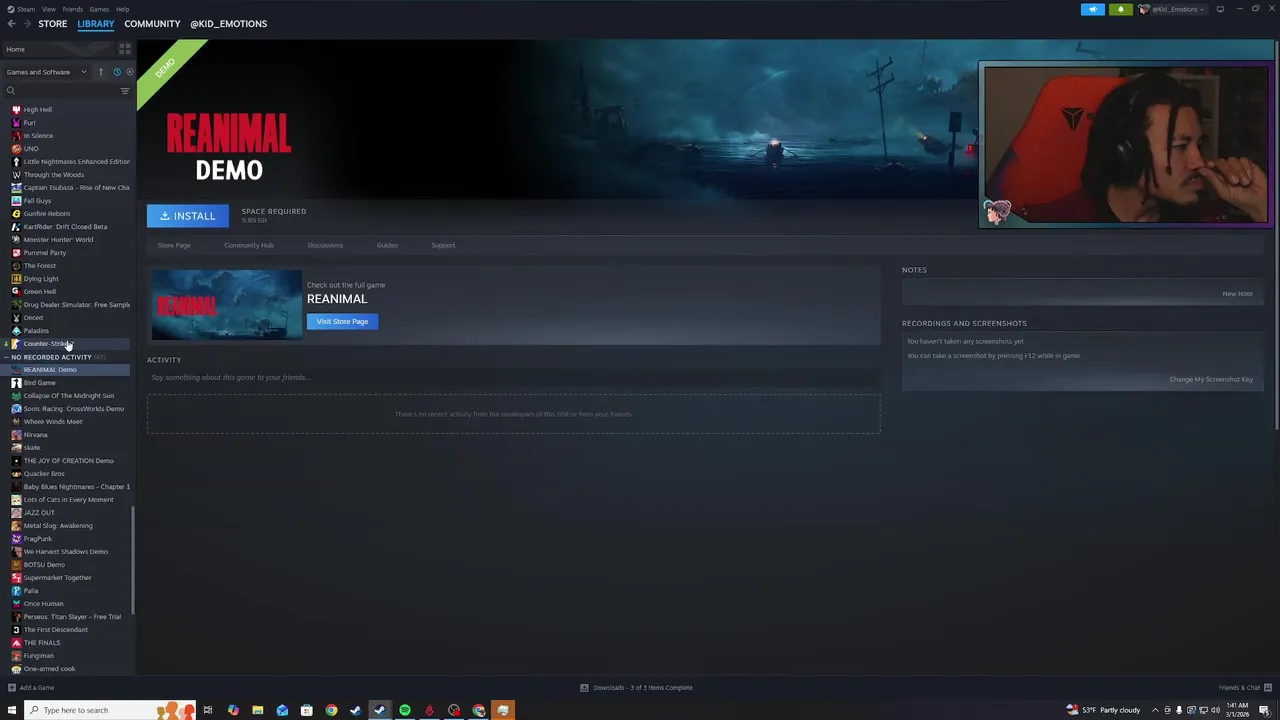
Task: Open the library grid view icon
Action: click(x=125, y=48)
